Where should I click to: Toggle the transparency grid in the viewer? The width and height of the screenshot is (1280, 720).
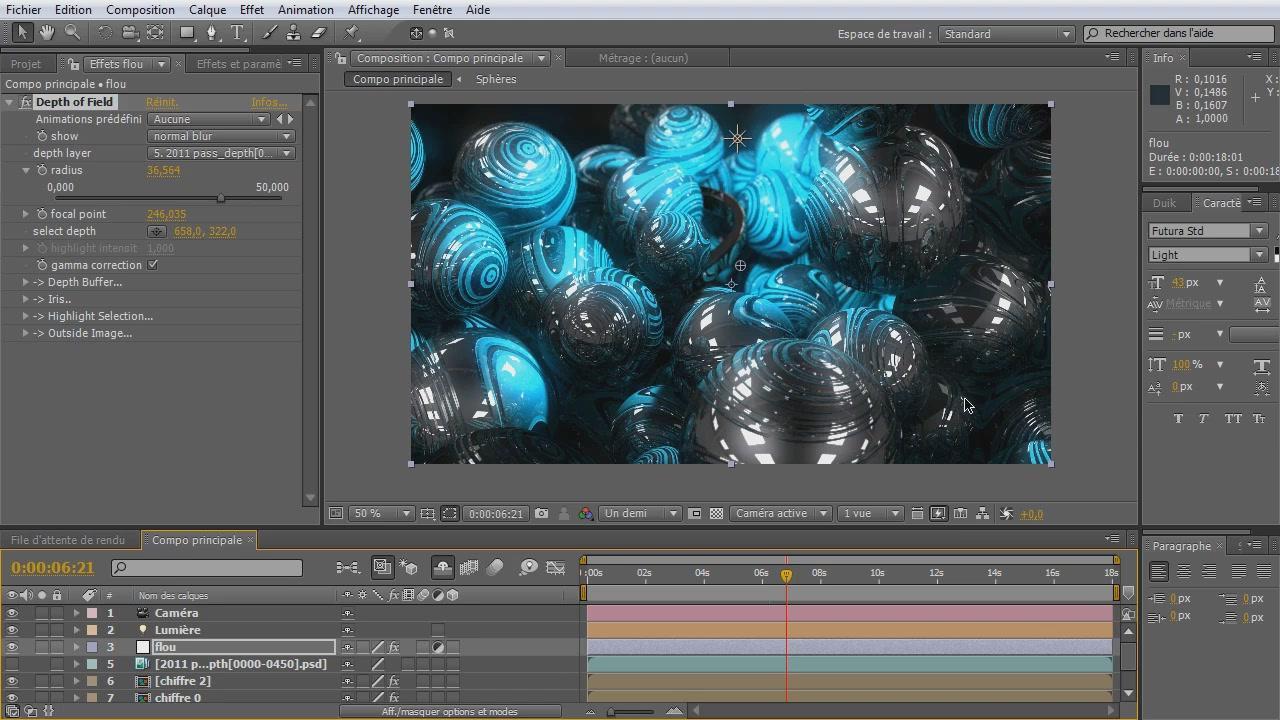(x=716, y=514)
